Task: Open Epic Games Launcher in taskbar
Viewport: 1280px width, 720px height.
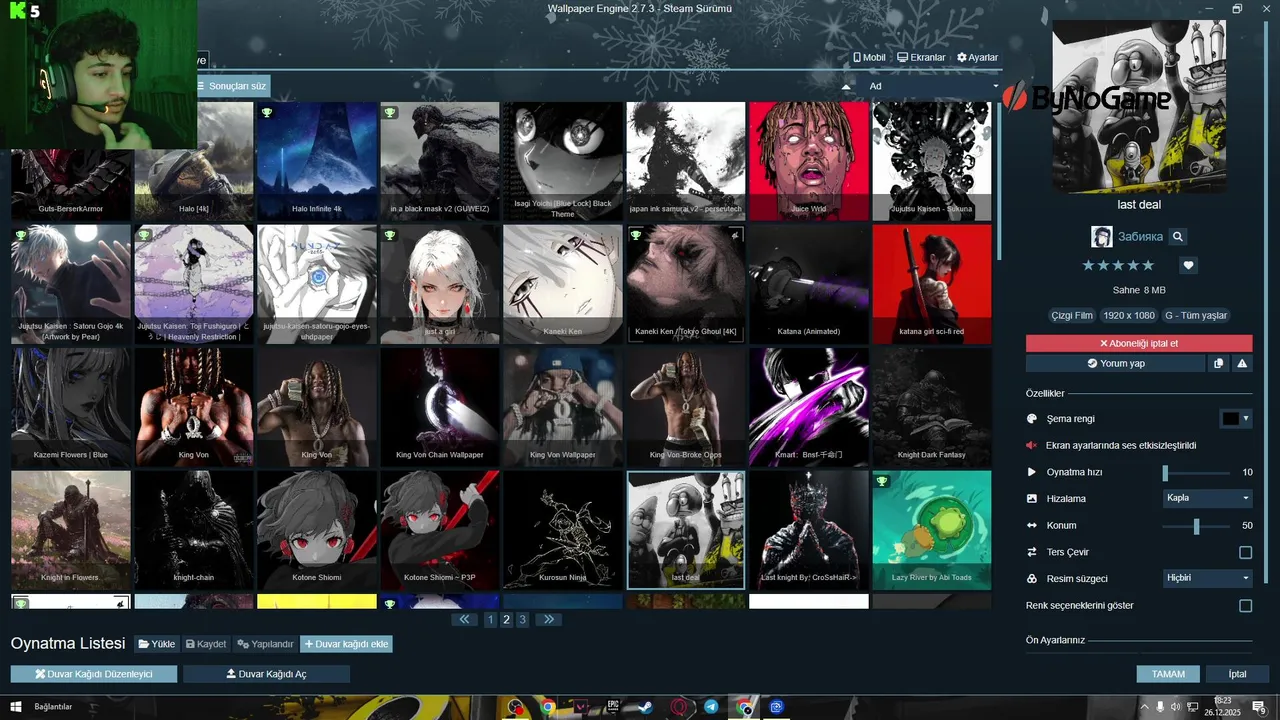Action: [x=612, y=707]
